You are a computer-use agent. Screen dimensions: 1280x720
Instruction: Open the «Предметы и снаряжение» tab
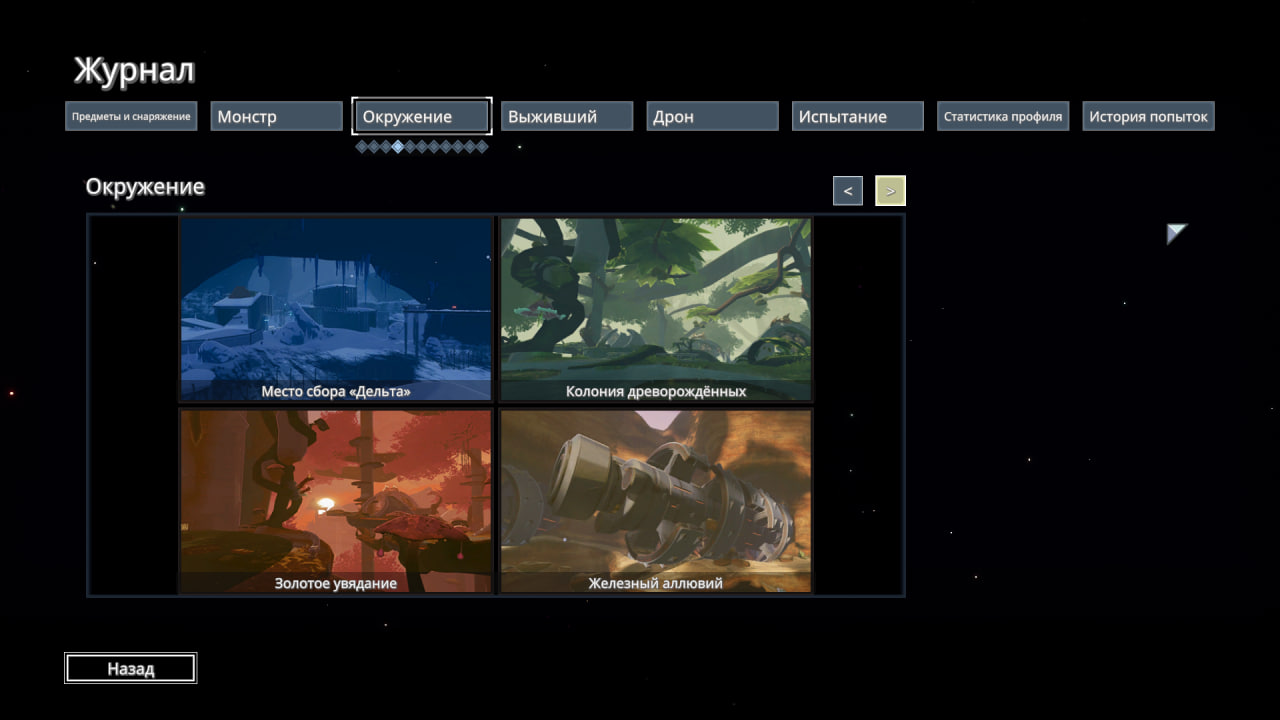[131, 116]
